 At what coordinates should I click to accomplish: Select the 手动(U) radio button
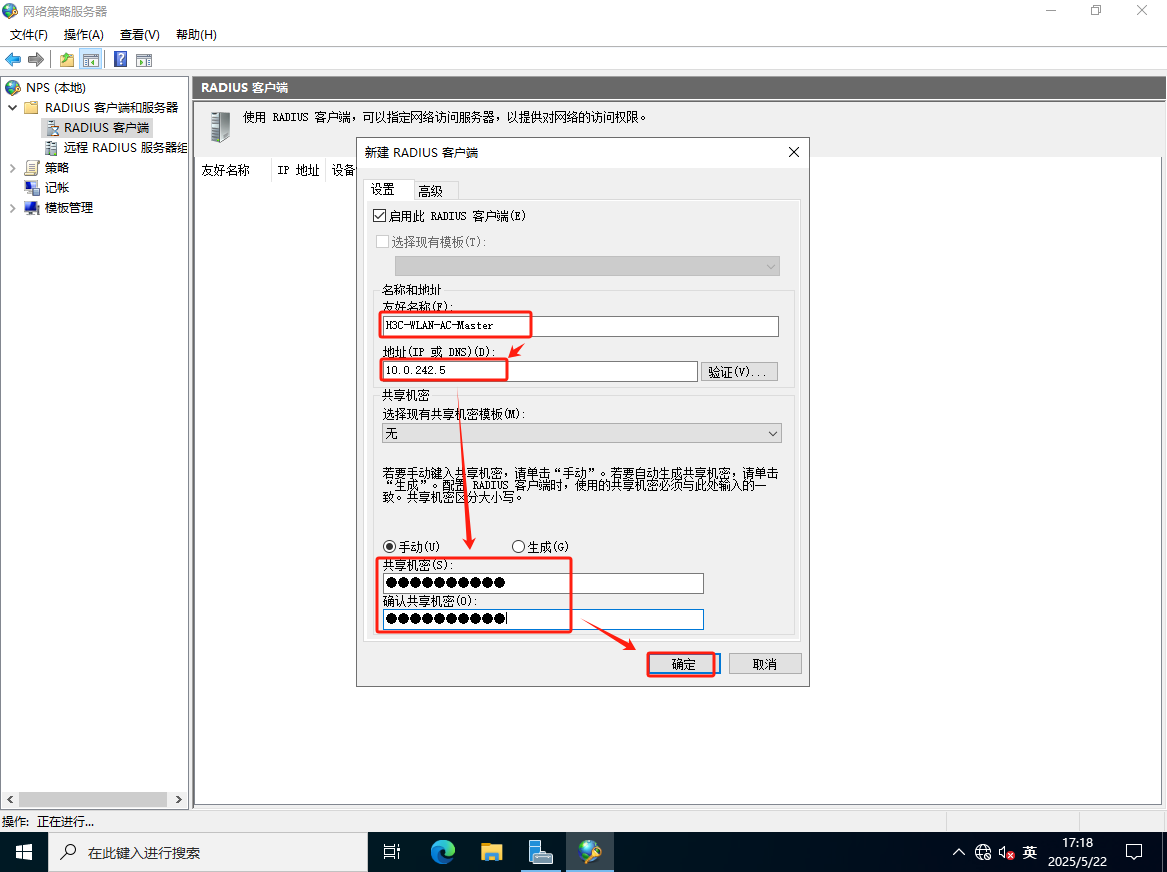[389, 547]
